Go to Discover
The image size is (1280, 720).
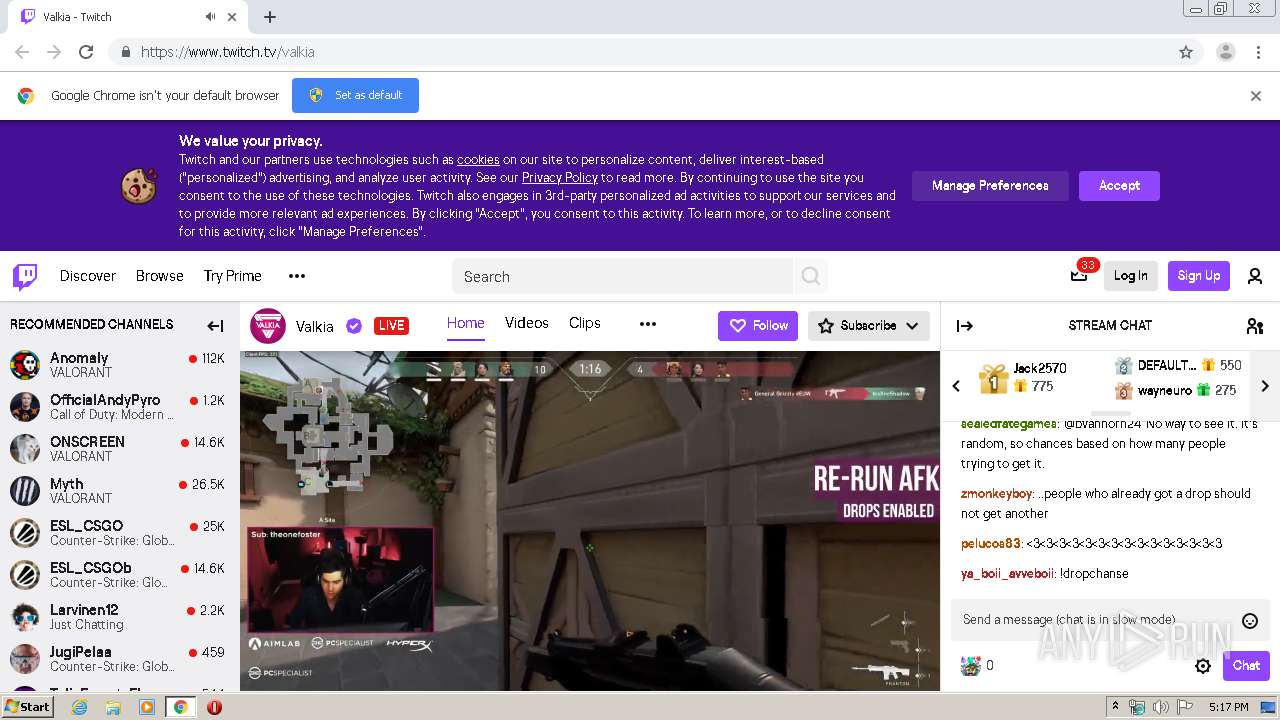[x=88, y=276]
